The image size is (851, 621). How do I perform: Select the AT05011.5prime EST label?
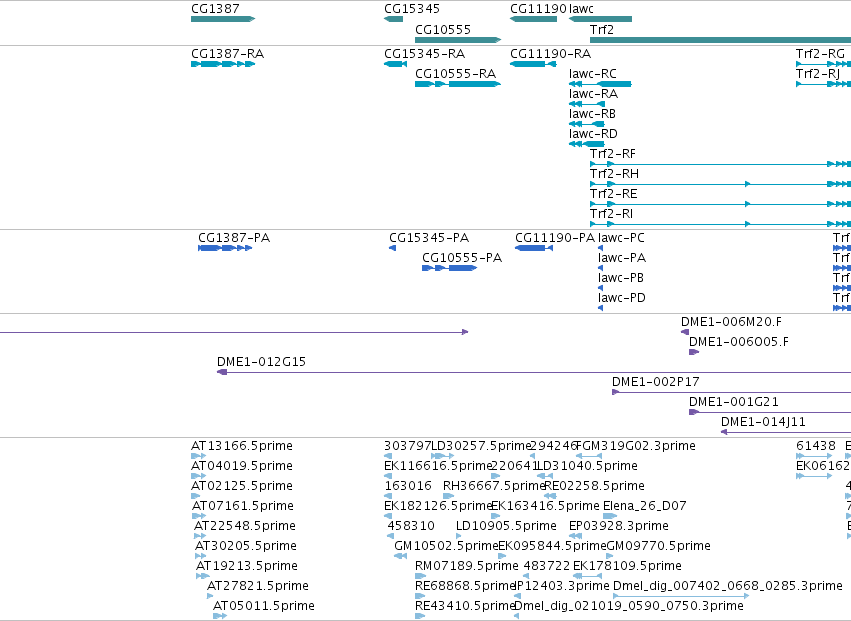264,607
